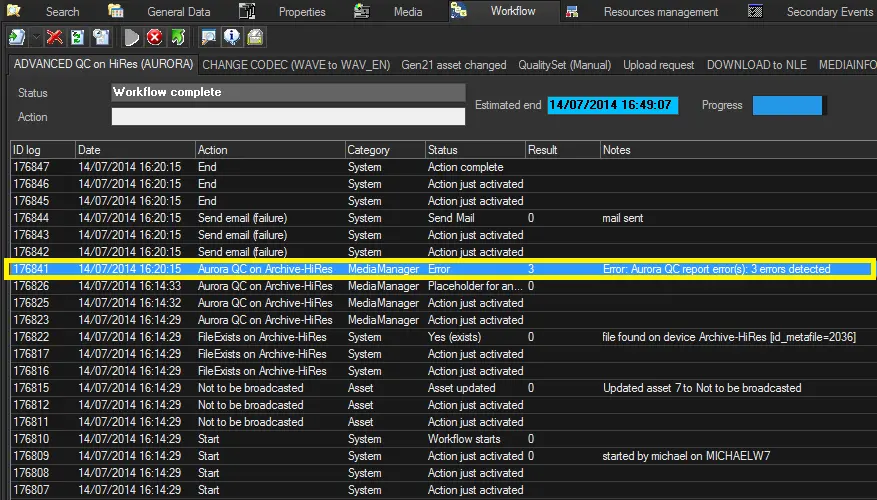Open the dropdown arrow beside new workflow icon
The image size is (877, 500).
coord(36,38)
